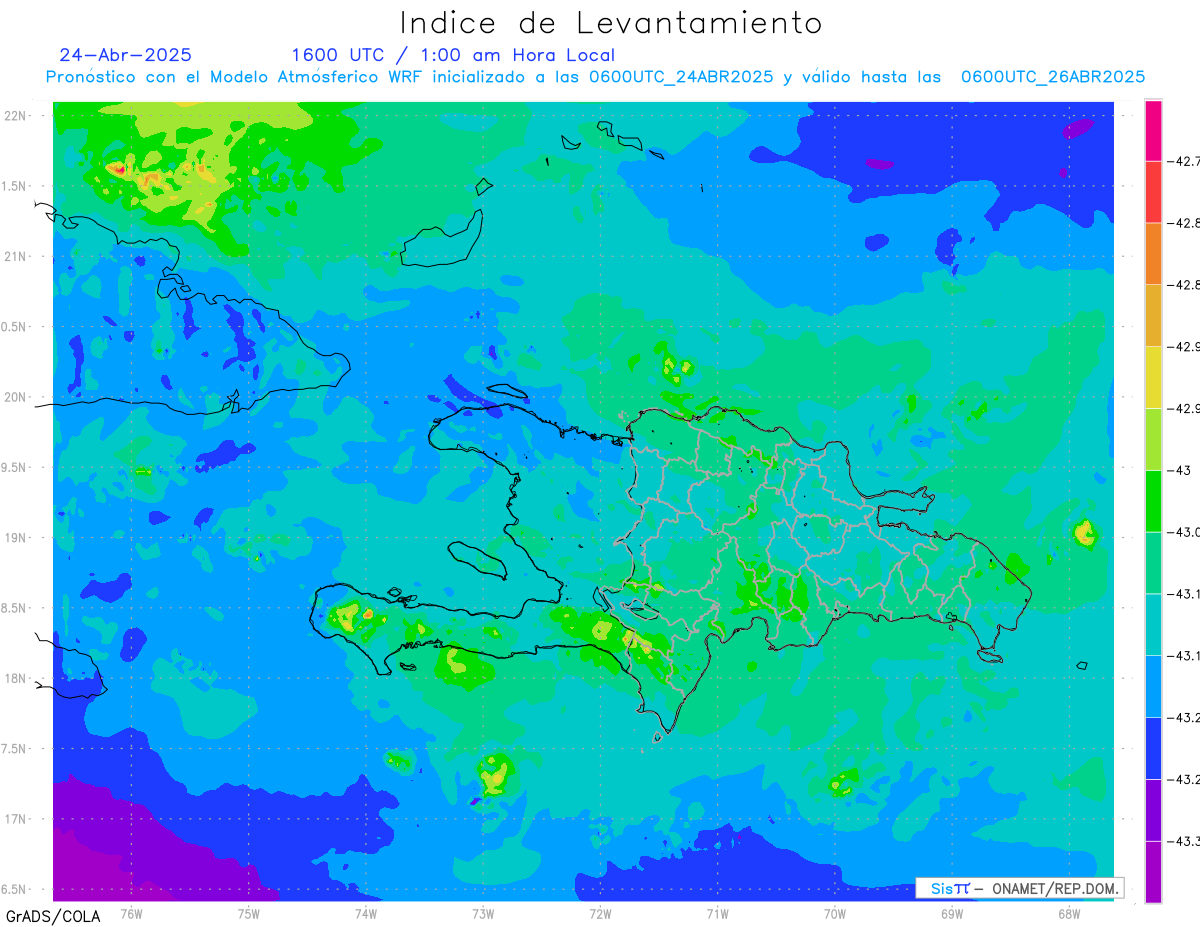
Task: Select the light blue swatch in the legend
Action: pyautogui.click(x=1153, y=685)
